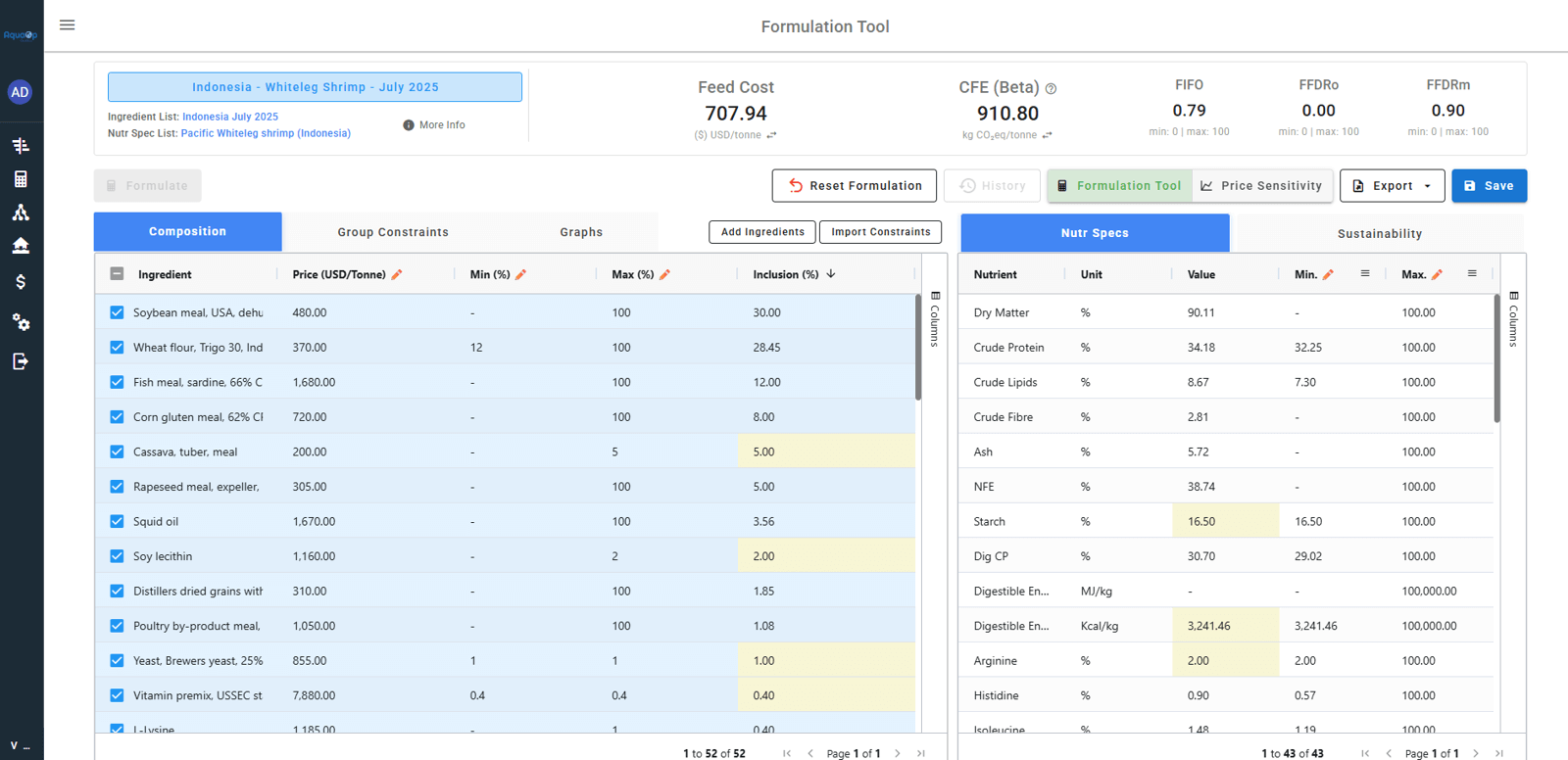Expand nutrient table Columns side panel
1568x760 pixels.
click(x=1513, y=318)
